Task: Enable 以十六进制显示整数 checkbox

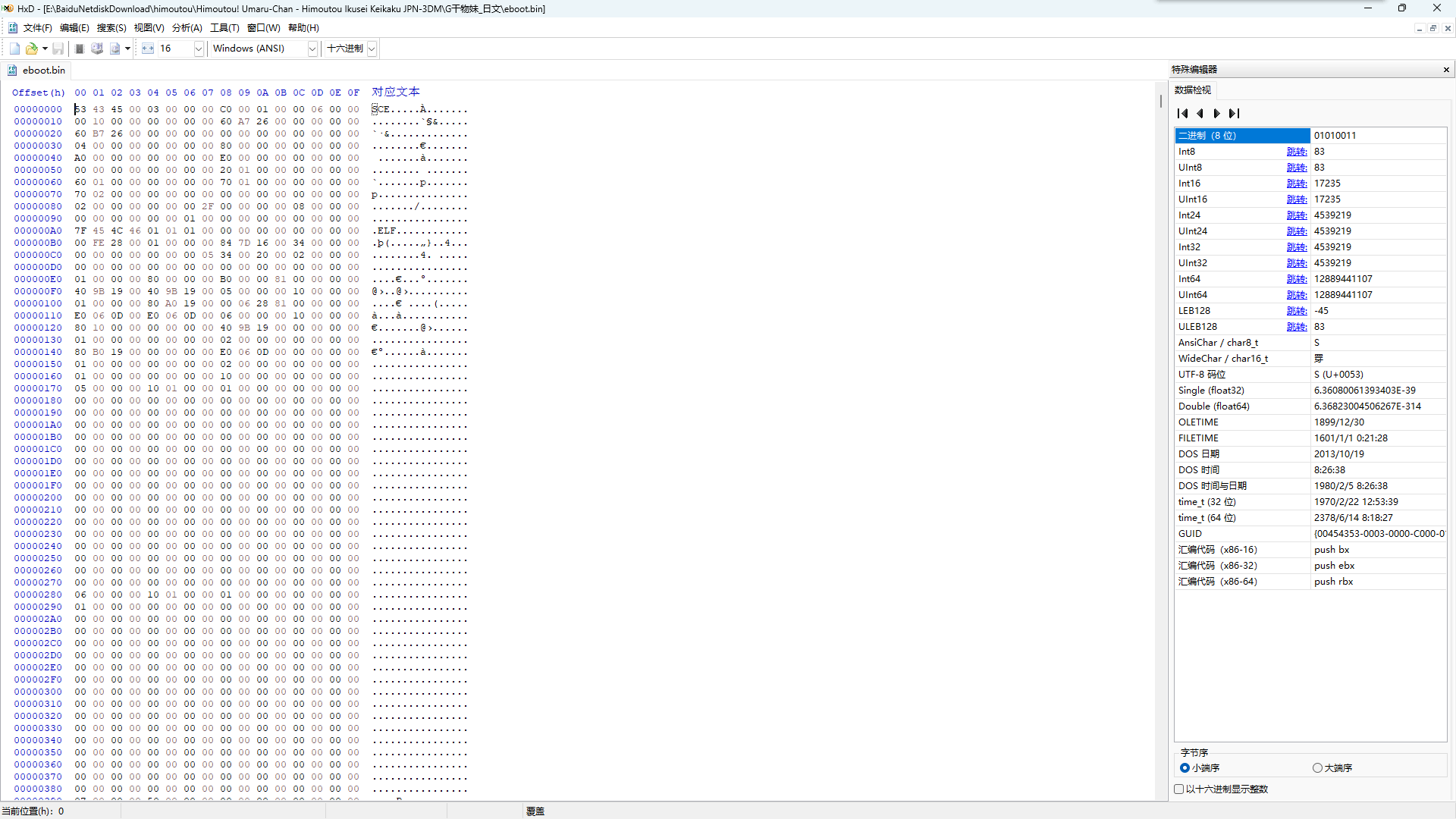Action: (x=1178, y=789)
